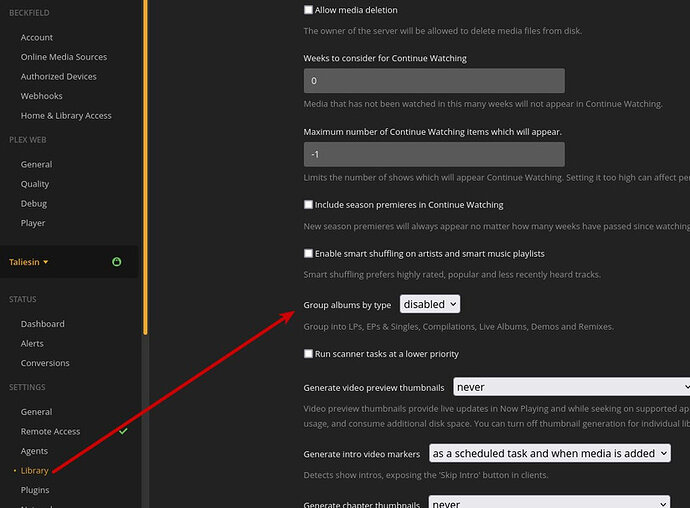
Task: Select General under server Settings
Action: coord(36,412)
